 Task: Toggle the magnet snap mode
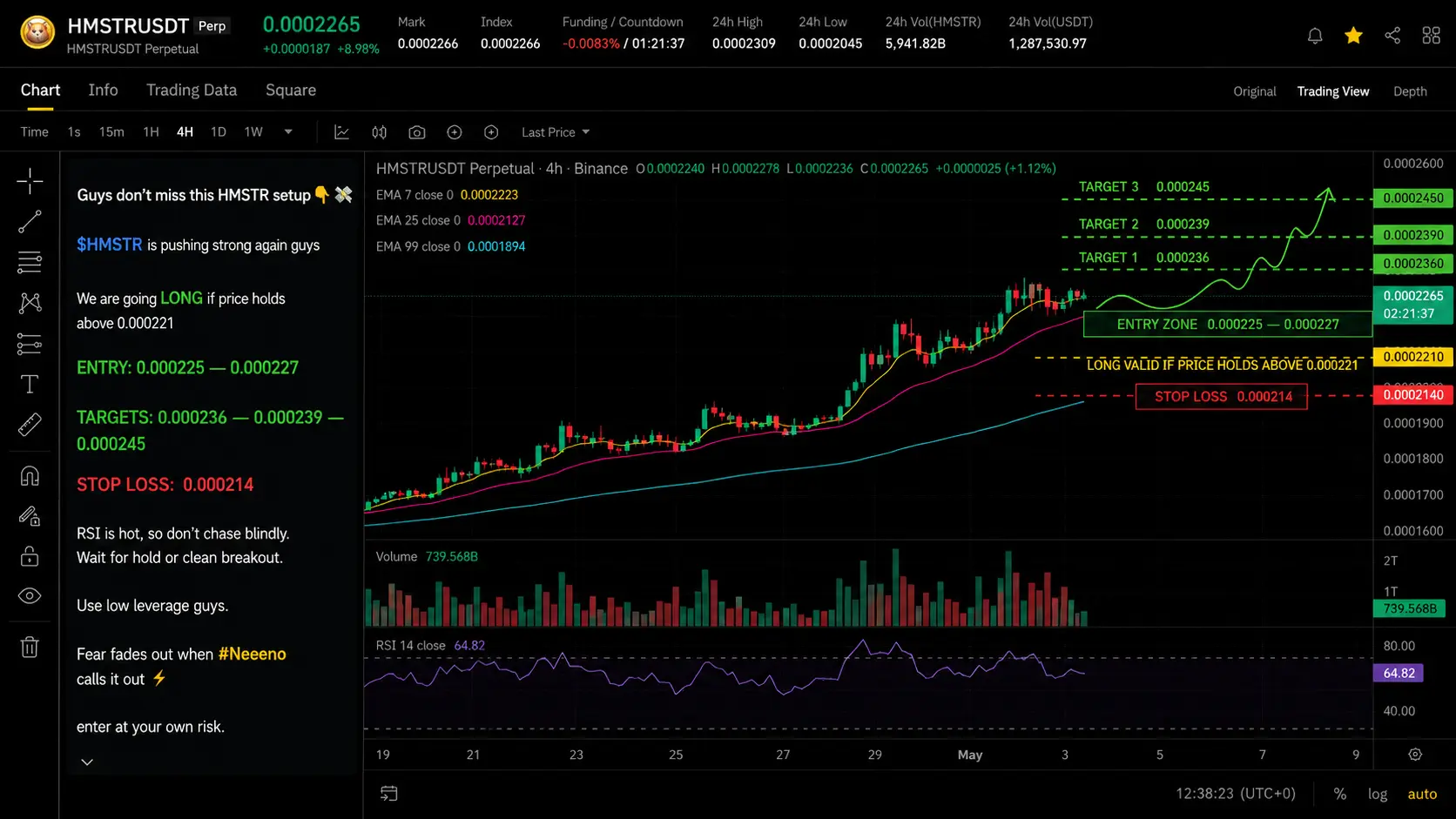[30, 476]
